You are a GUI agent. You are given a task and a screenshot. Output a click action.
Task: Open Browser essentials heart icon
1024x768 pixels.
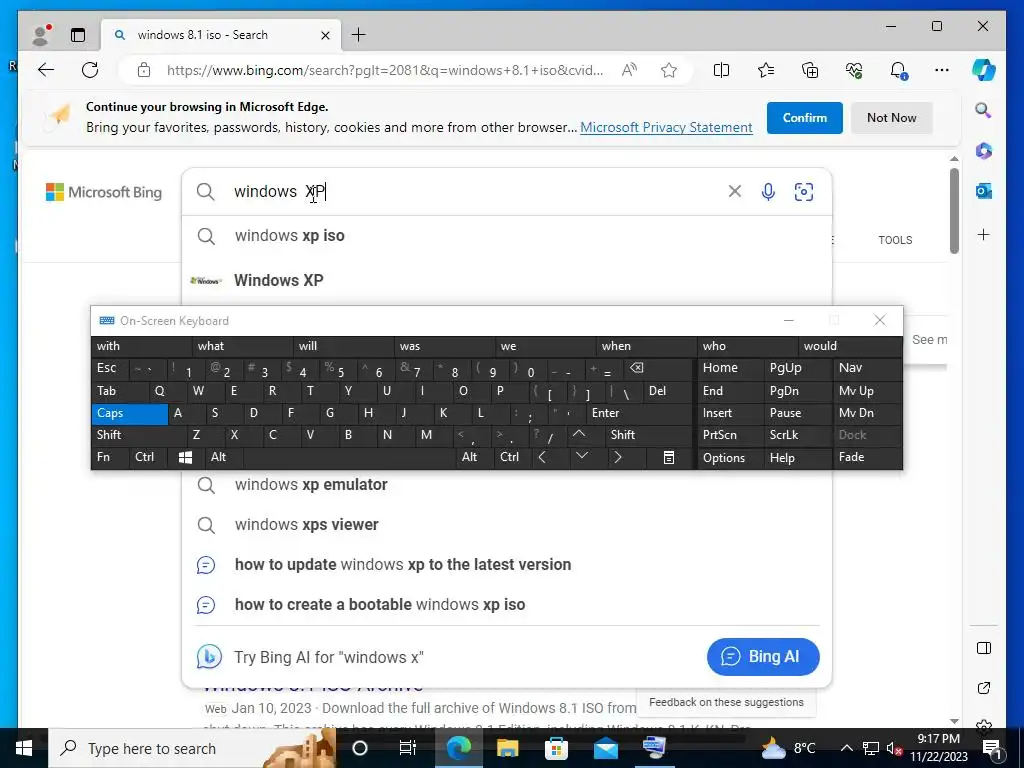point(854,70)
